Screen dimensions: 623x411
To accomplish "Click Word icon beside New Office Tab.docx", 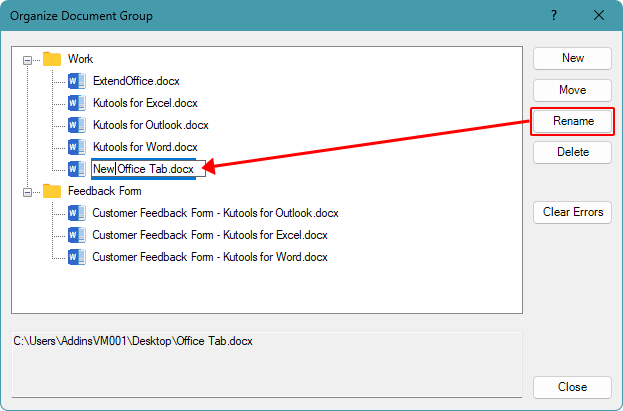I will 77,169.
